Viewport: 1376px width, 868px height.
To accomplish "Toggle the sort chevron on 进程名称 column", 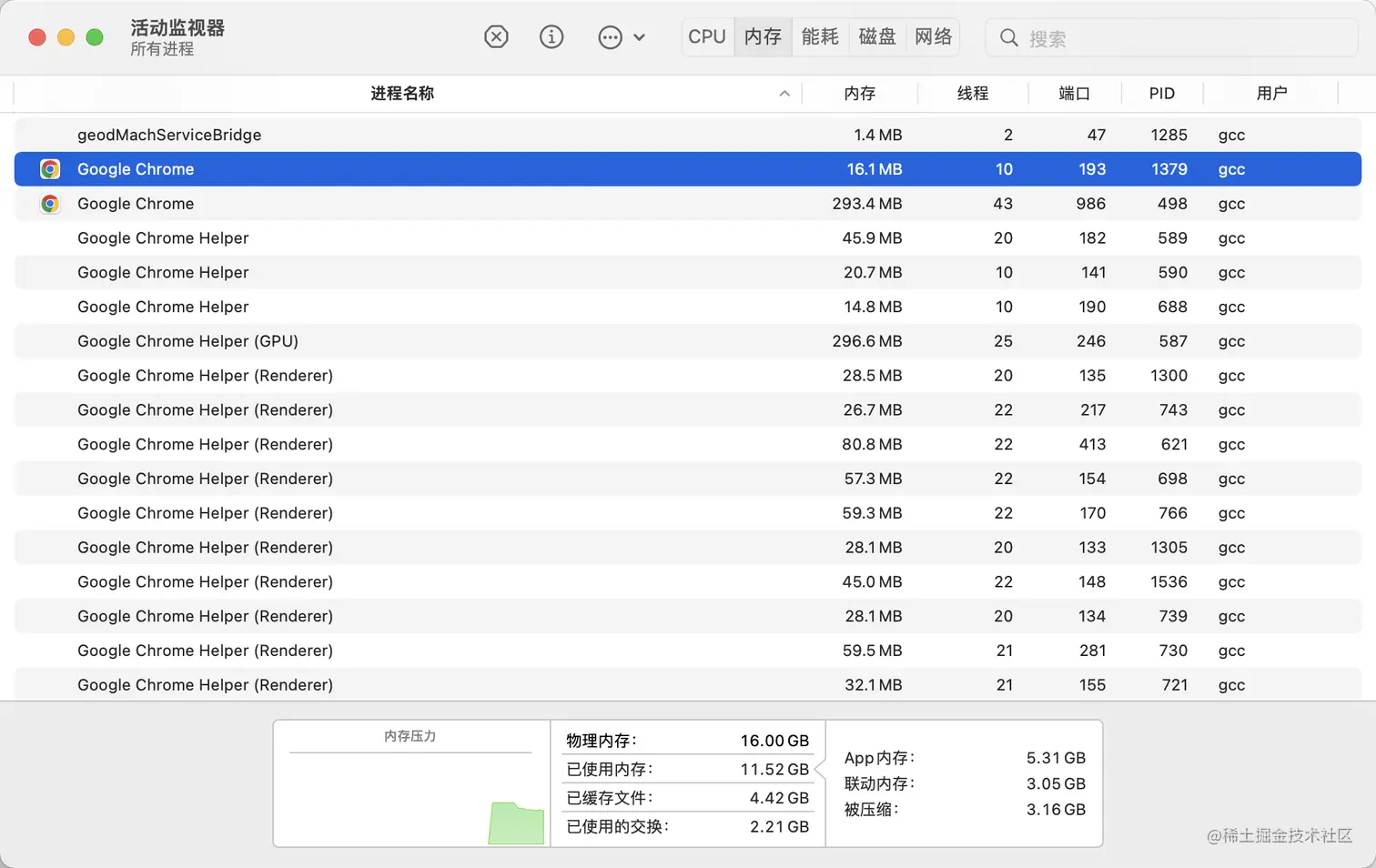I will coord(784,93).
